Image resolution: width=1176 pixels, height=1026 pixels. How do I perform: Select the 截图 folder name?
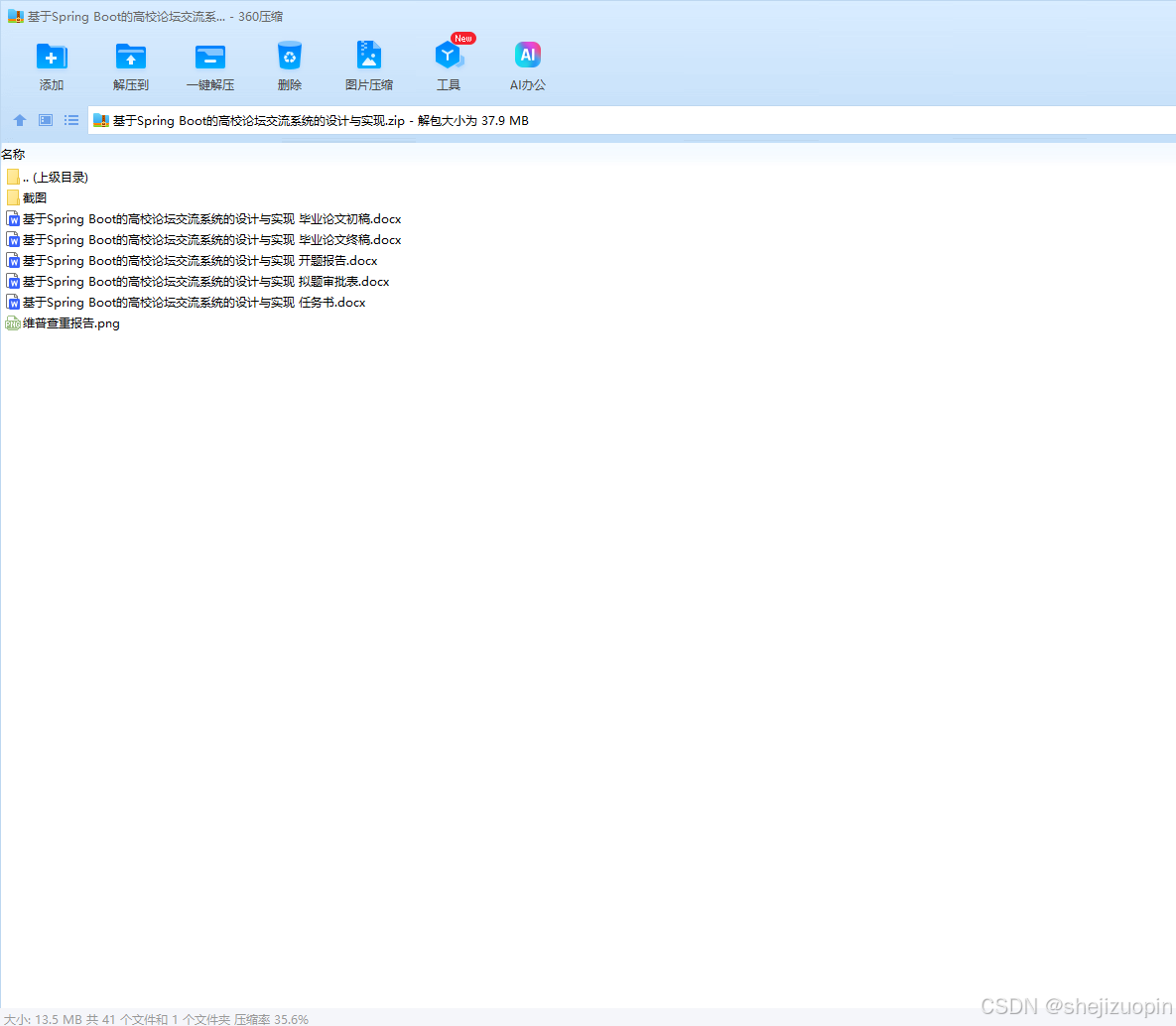(x=35, y=198)
